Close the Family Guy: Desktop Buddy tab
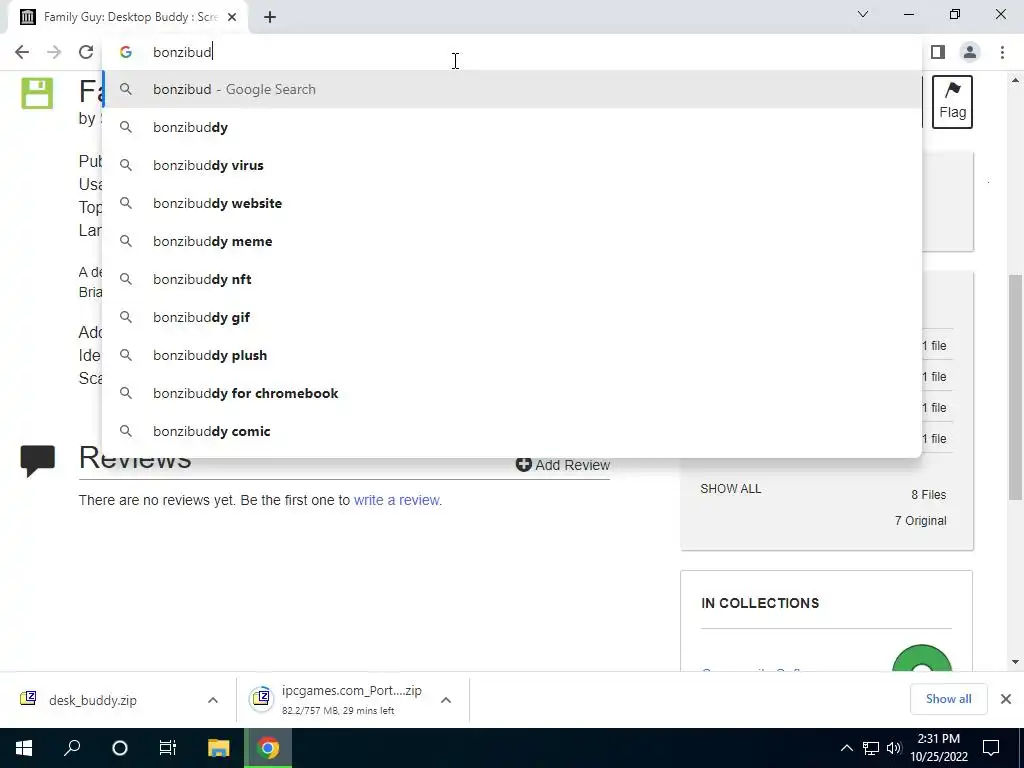 tap(232, 18)
